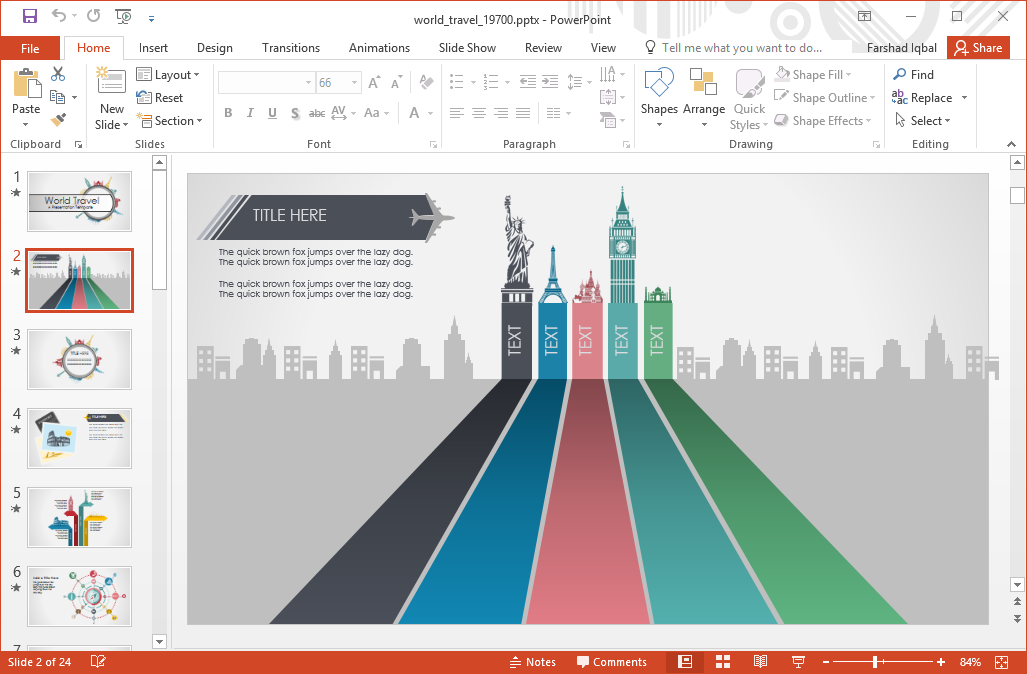The height and width of the screenshot is (674, 1027).
Task: Fit slide to current window
Action: pos(1002,662)
